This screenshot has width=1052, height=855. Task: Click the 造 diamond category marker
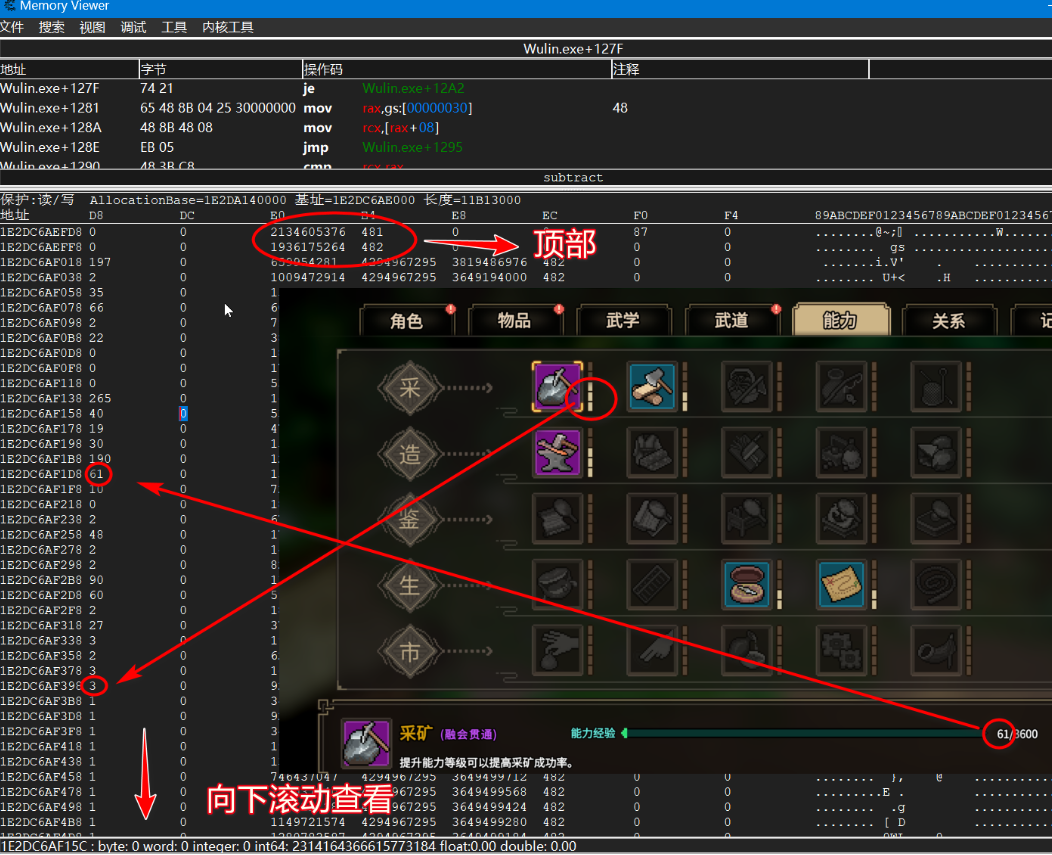(x=410, y=454)
